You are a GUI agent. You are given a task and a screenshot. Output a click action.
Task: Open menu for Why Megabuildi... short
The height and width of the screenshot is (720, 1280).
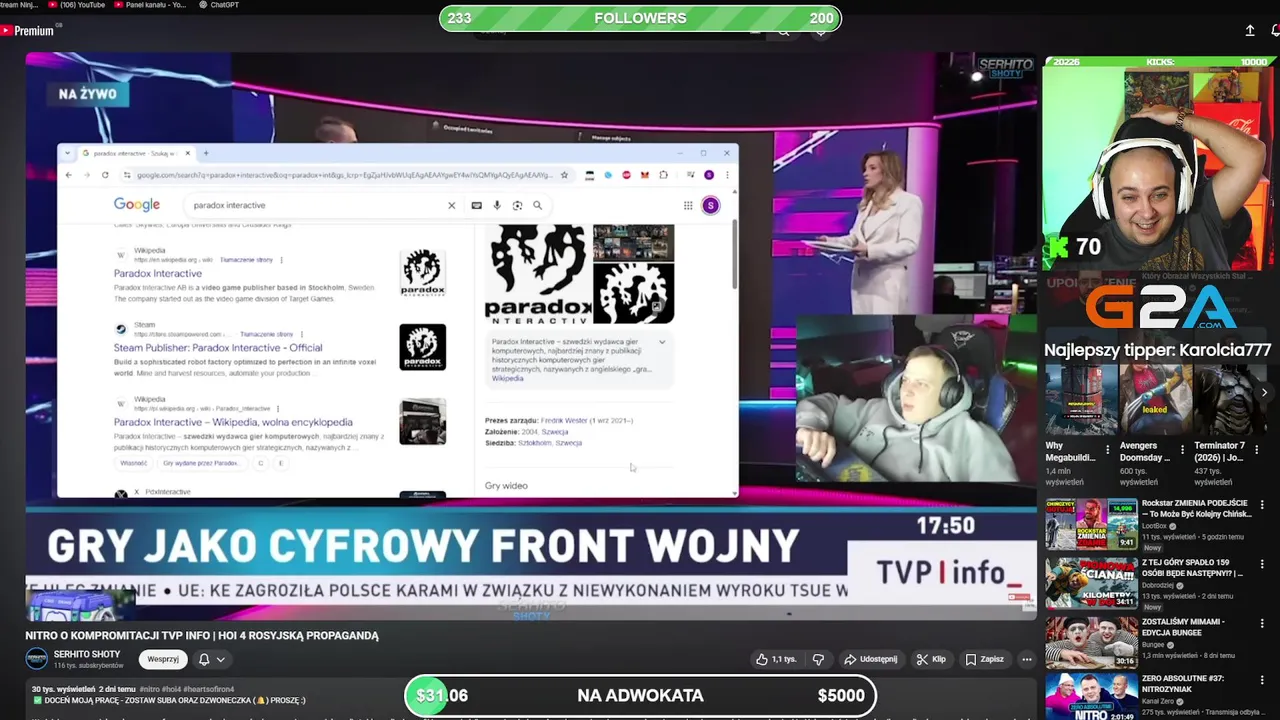pos(1108,450)
